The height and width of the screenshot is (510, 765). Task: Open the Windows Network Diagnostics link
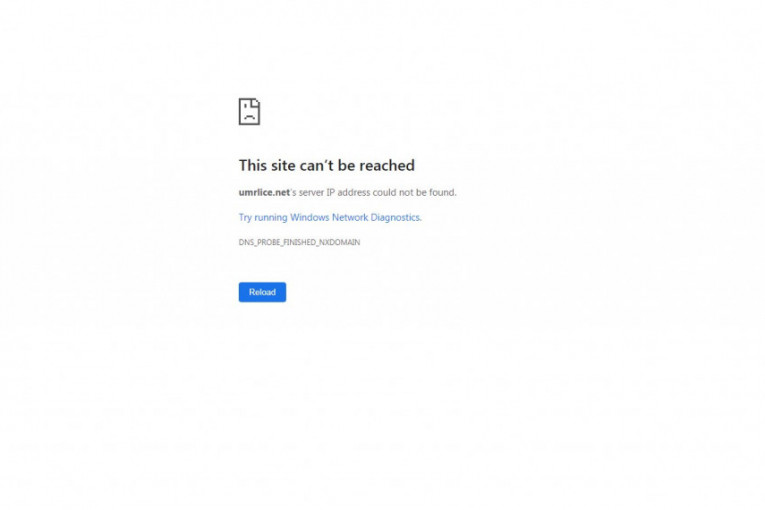[330, 218]
